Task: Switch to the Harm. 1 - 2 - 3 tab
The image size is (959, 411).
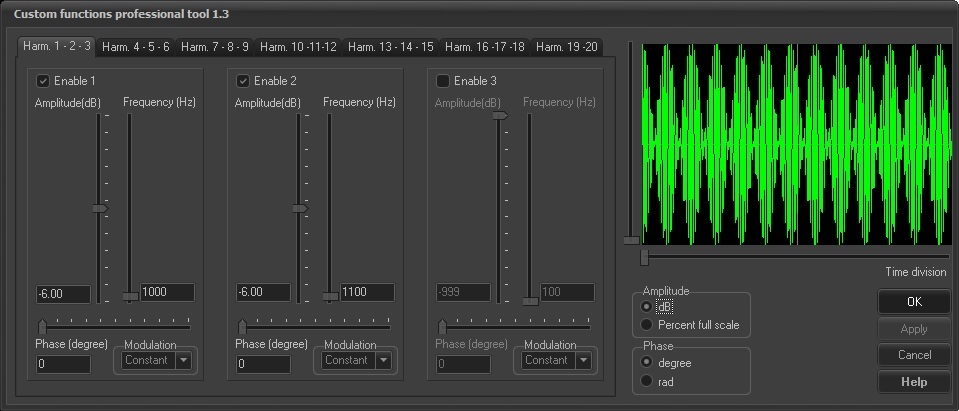Action: coord(56,46)
